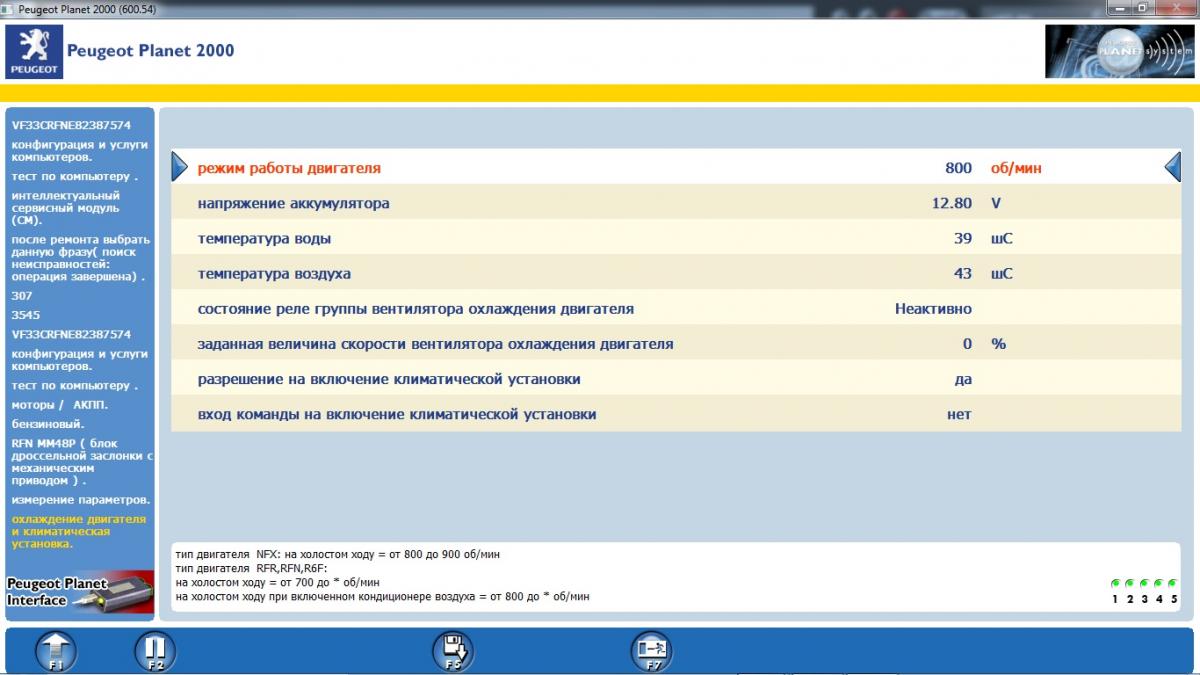Click the blue arrow left of the engine speed row
The width and height of the screenshot is (1200, 675).
(x=179, y=167)
